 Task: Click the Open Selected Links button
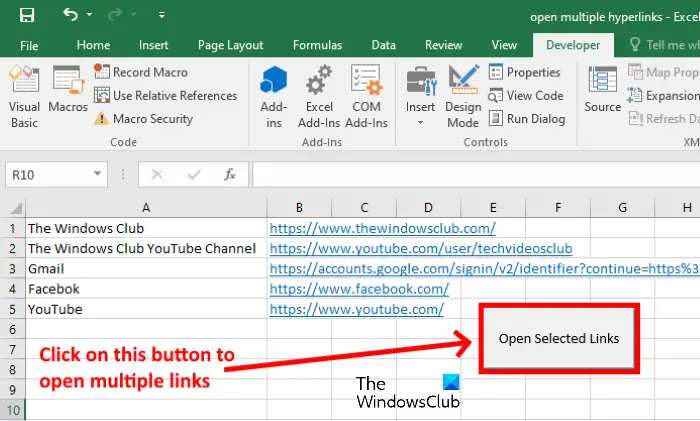(x=559, y=338)
